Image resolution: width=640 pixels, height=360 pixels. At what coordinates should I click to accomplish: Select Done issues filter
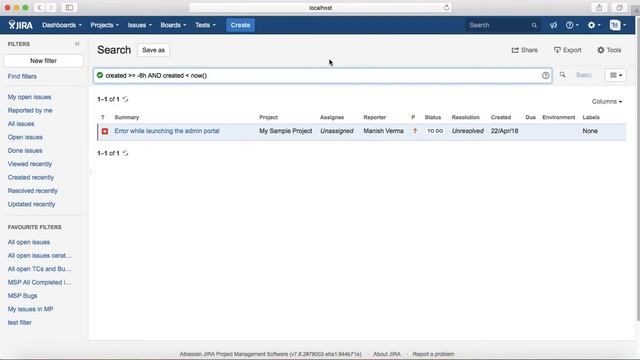25,151
